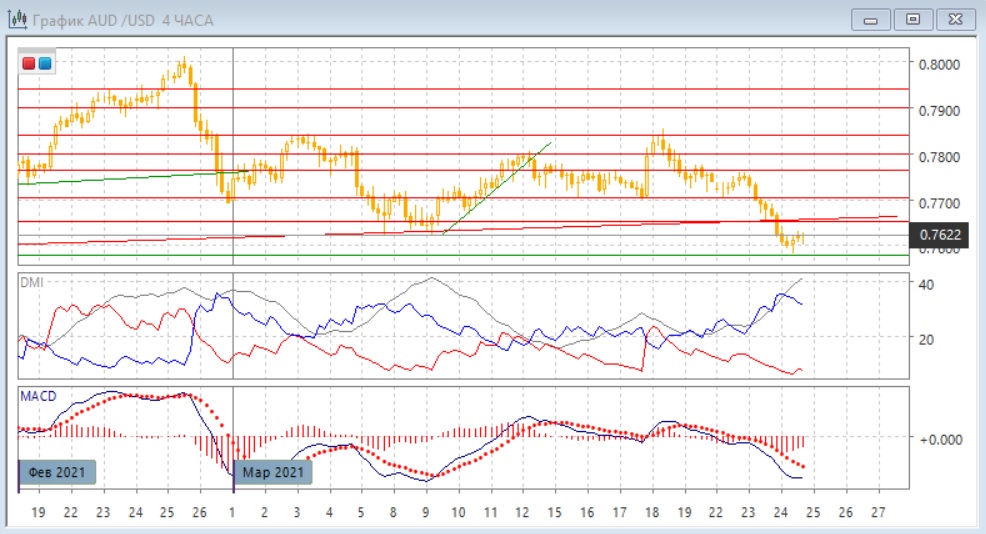This screenshot has width=986, height=534.
Task: Minimize the AUD/USD chart window
Action: (x=870, y=19)
